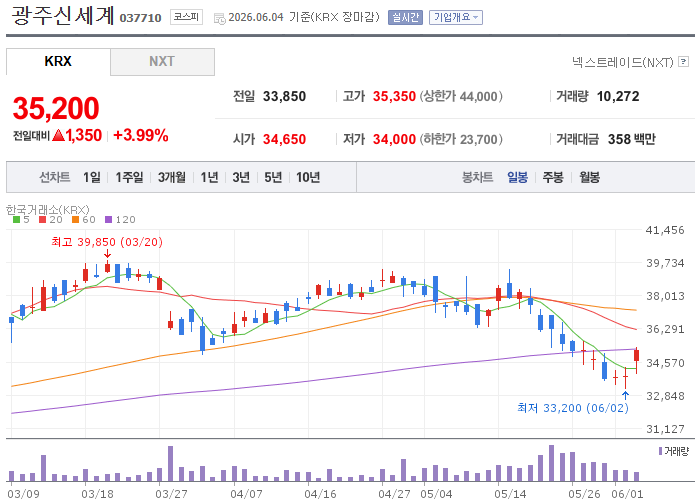
Task: Select the 1년 line chart period
Action: [209, 177]
